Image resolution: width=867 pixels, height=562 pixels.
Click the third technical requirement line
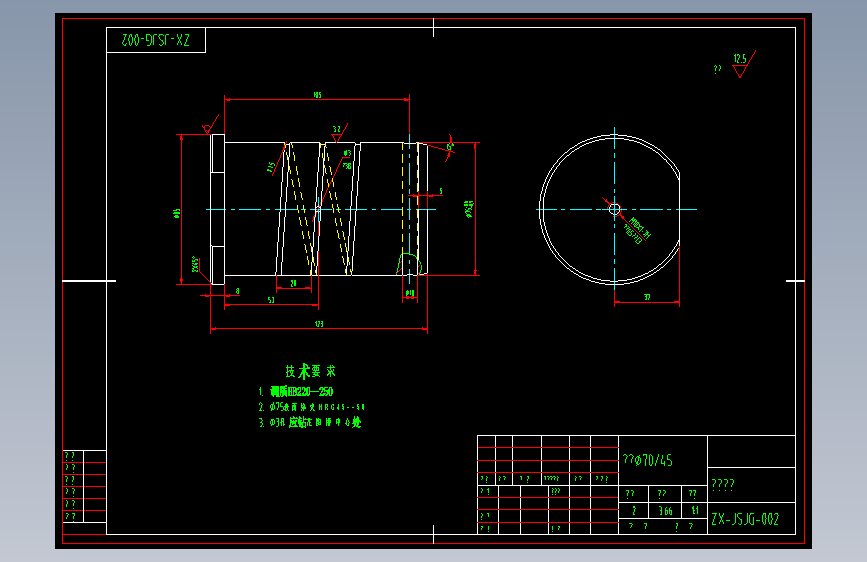click(x=310, y=423)
